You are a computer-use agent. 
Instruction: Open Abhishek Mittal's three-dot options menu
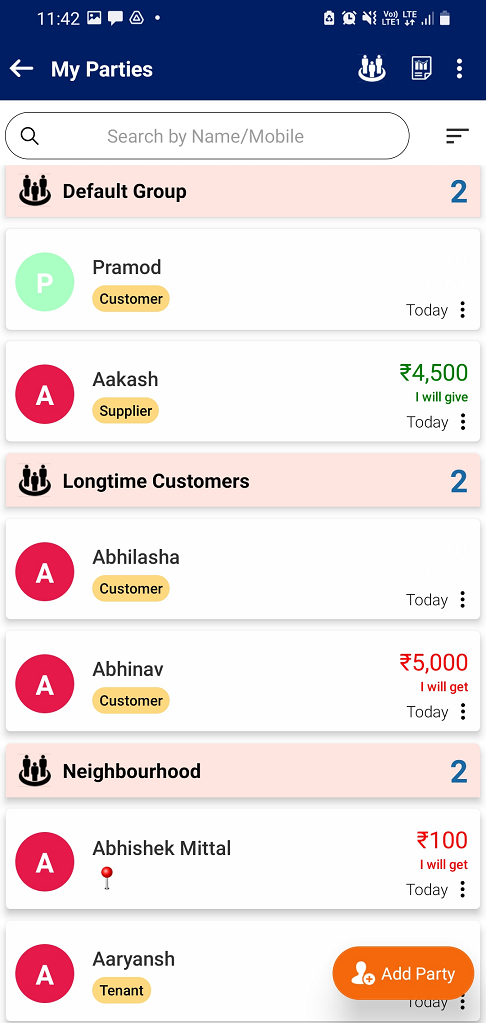(x=463, y=889)
